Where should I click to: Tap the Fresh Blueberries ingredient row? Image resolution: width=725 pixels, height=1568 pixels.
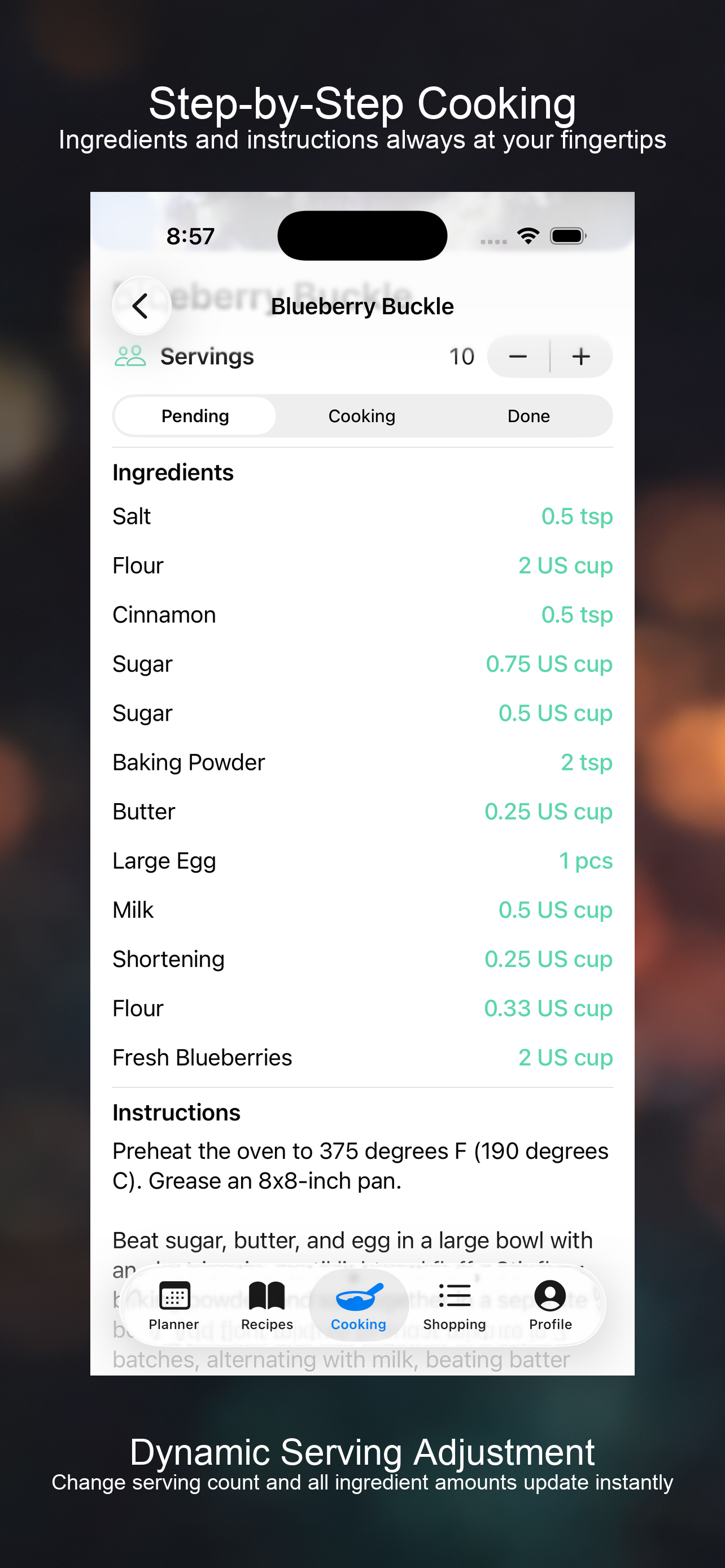tap(361, 1058)
